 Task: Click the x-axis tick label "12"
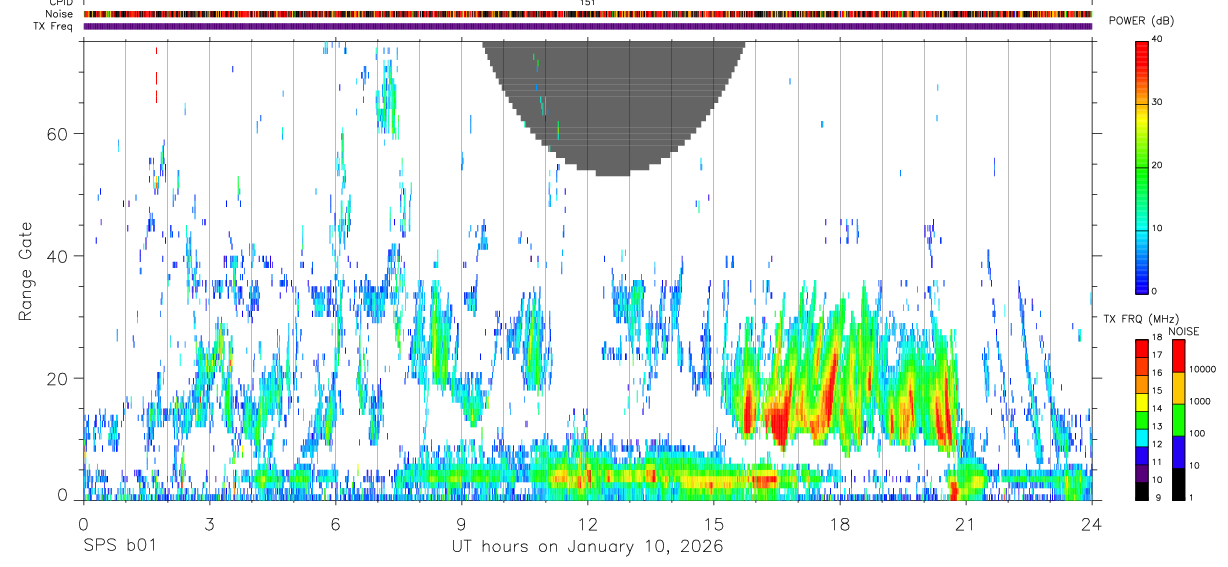click(x=587, y=524)
